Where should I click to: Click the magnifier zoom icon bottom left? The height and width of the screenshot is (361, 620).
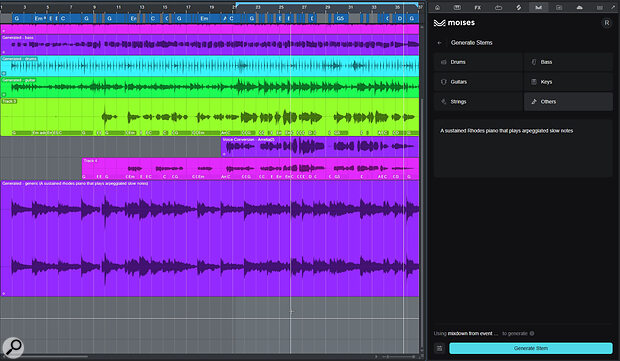click(x=13, y=348)
